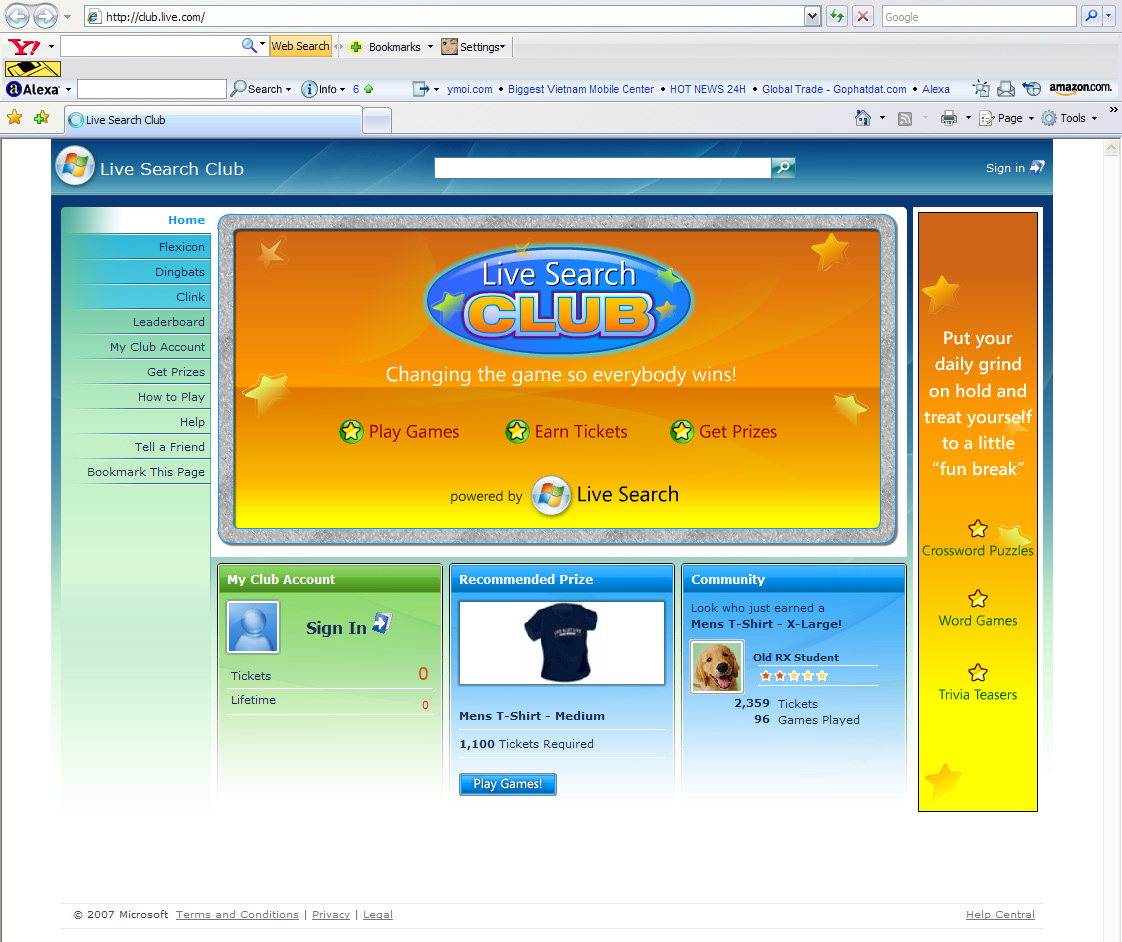This screenshot has width=1122, height=942.
Task: Click the Stop loading red X icon
Action: coord(863,16)
